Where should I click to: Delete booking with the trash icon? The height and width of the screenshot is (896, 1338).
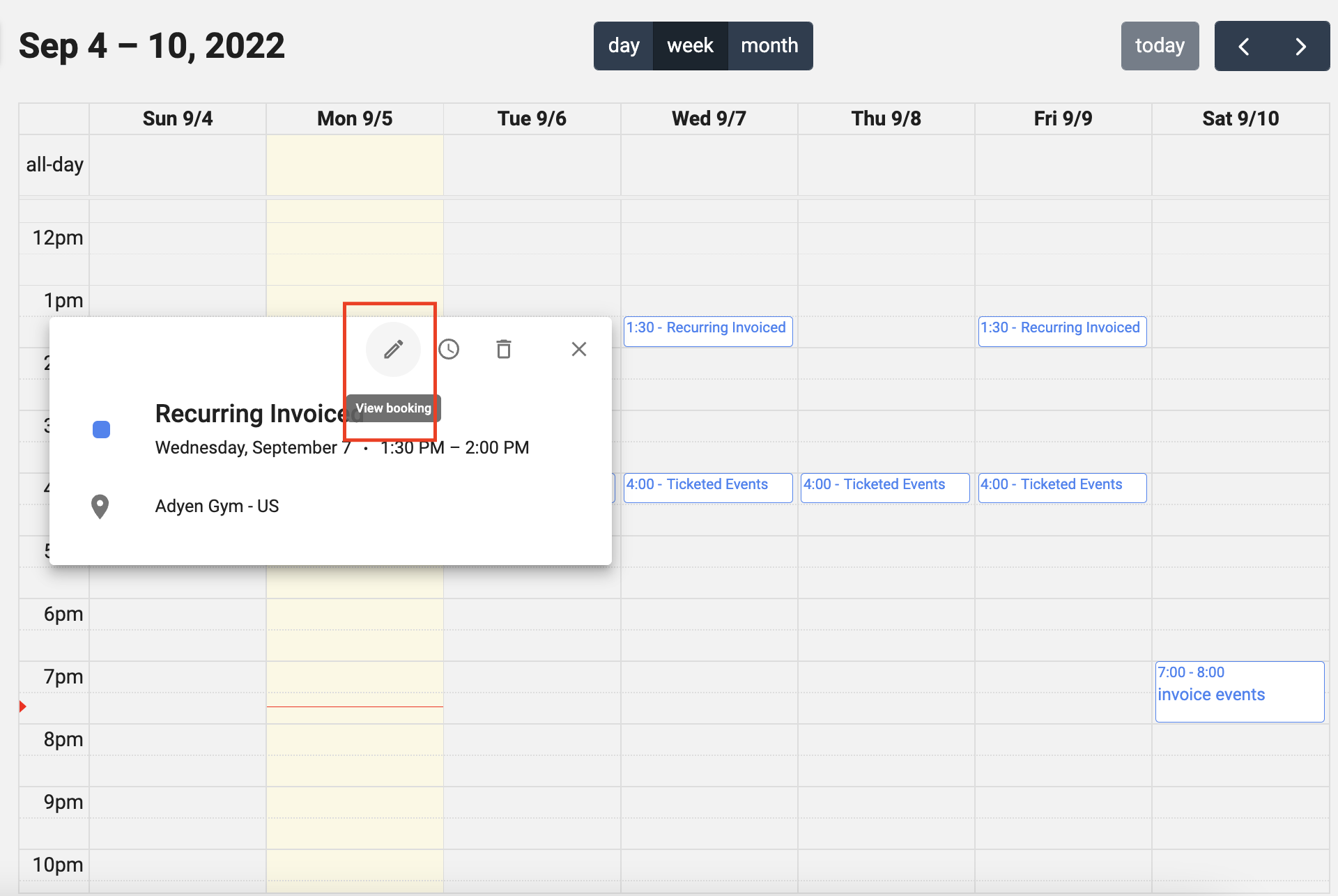click(504, 349)
